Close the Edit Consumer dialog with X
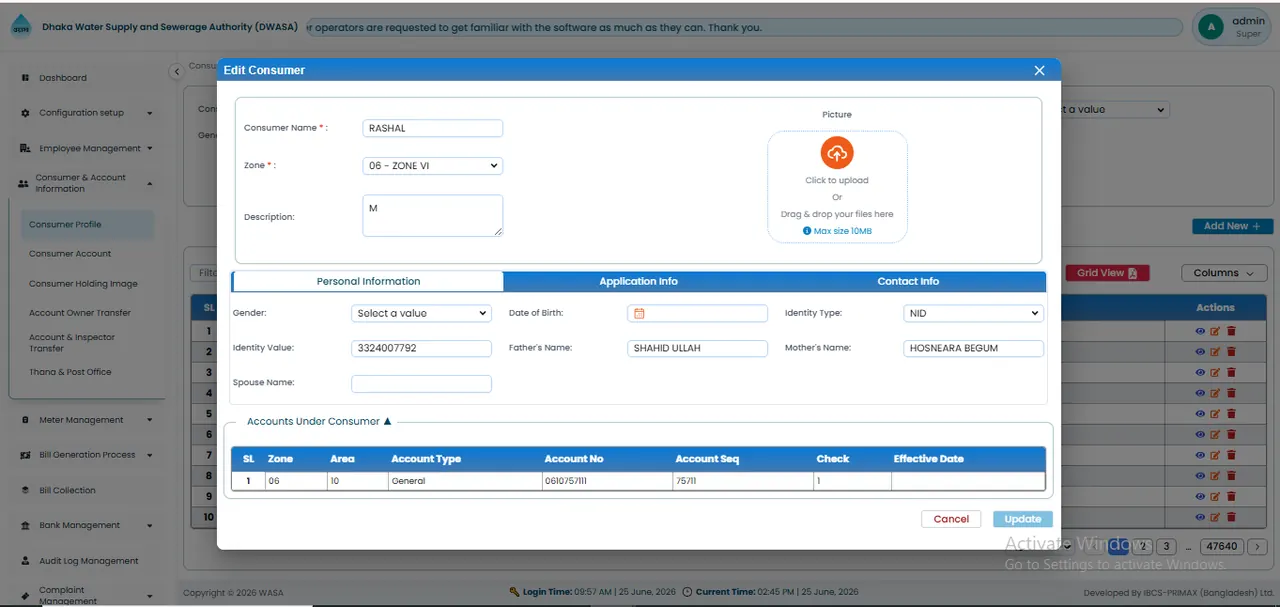The image size is (1280, 607). (x=1039, y=70)
